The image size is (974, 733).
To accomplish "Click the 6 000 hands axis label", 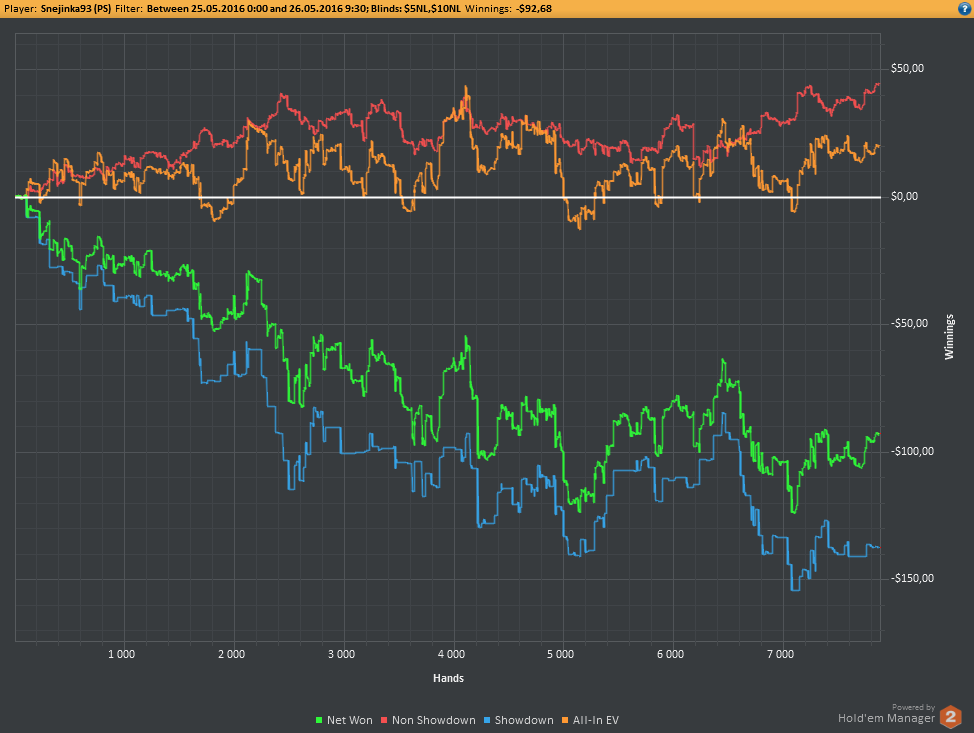I will pyautogui.click(x=670, y=654).
